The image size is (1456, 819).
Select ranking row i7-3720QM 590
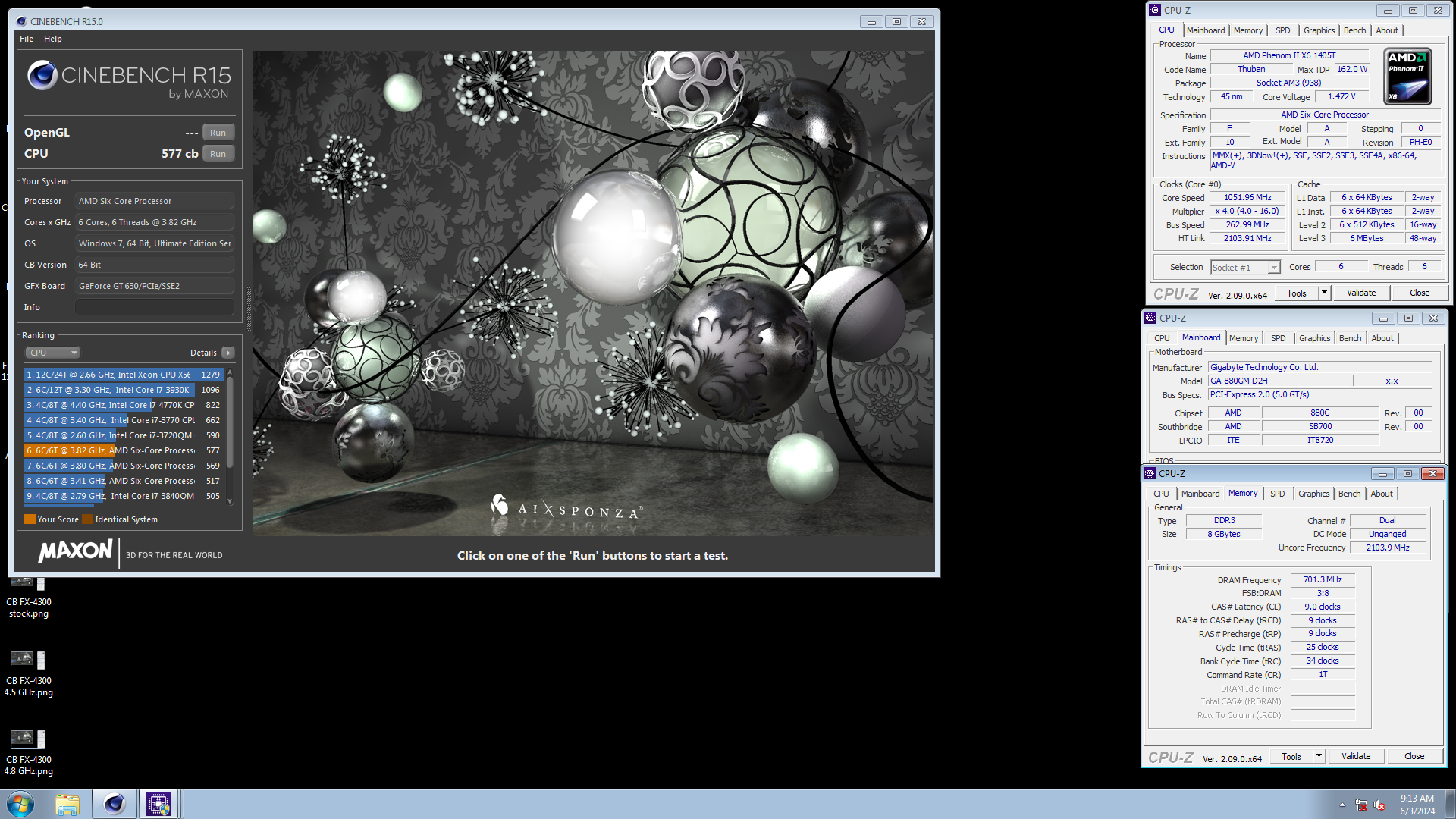124,435
